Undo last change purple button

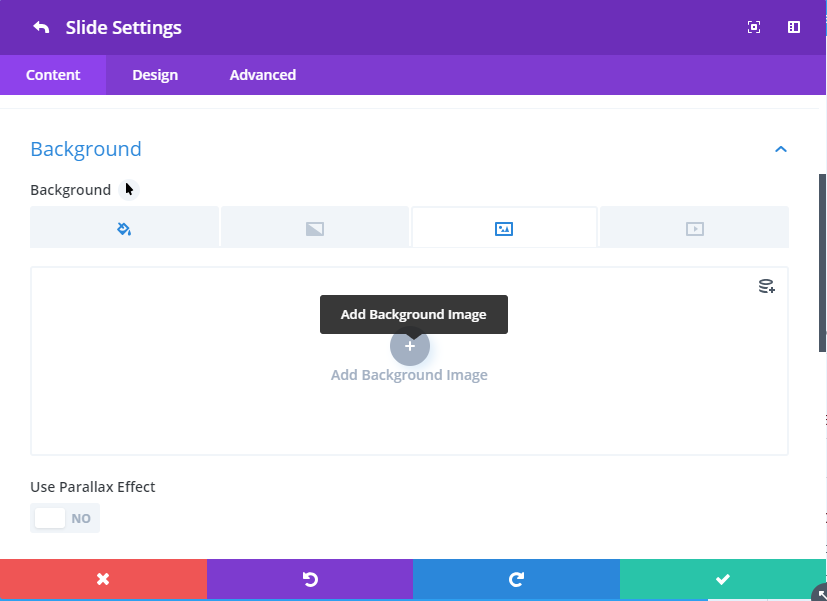310,579
